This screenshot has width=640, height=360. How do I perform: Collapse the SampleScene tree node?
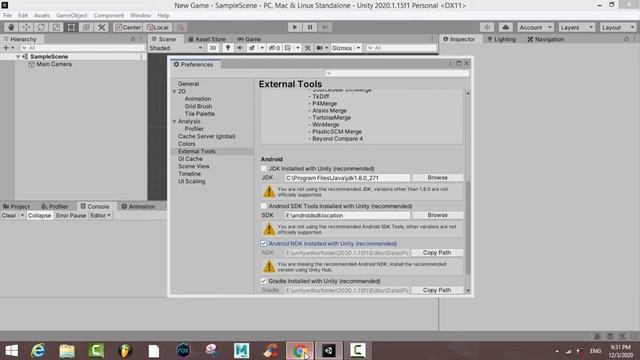click(x=18, y=57)
